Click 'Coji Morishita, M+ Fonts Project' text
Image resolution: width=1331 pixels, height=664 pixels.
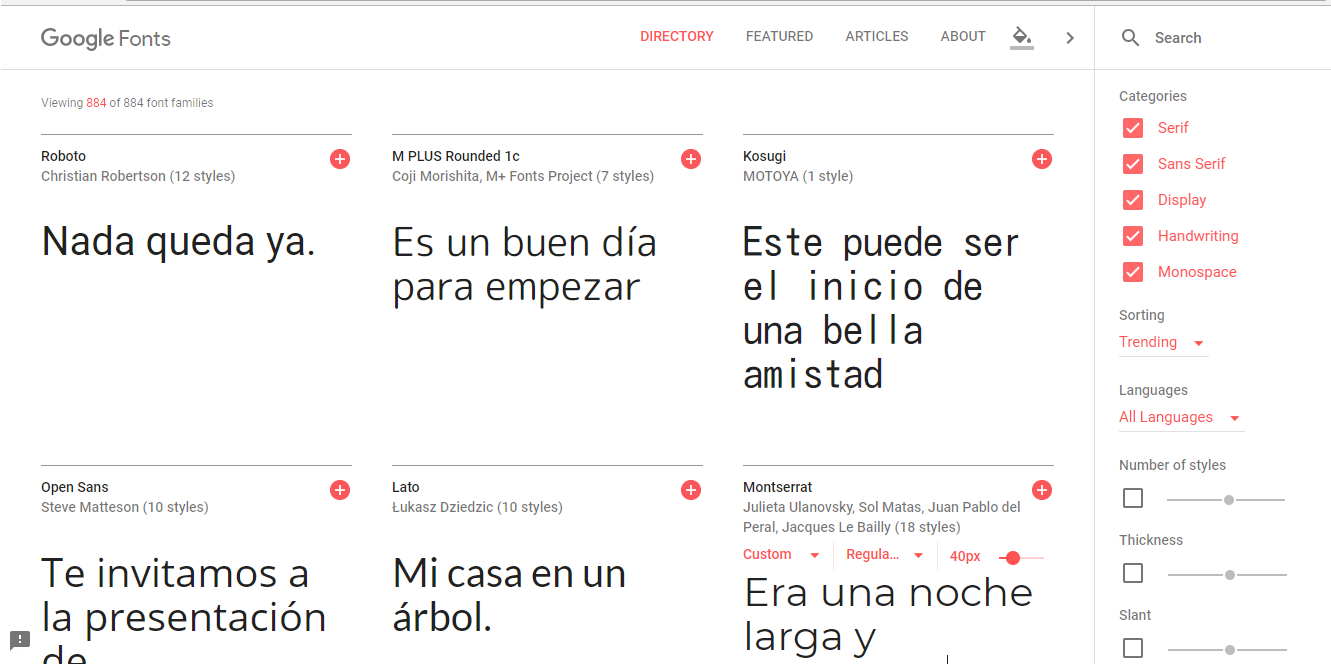click(492, 176)
